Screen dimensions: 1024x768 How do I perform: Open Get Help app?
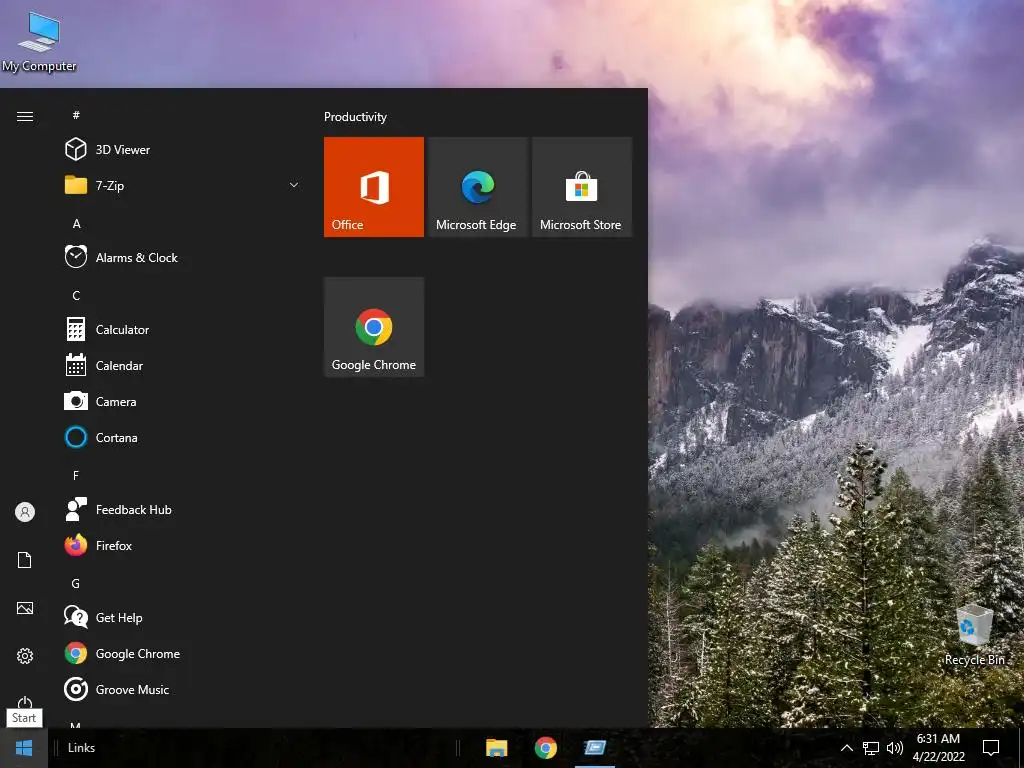tap(180, 617)
